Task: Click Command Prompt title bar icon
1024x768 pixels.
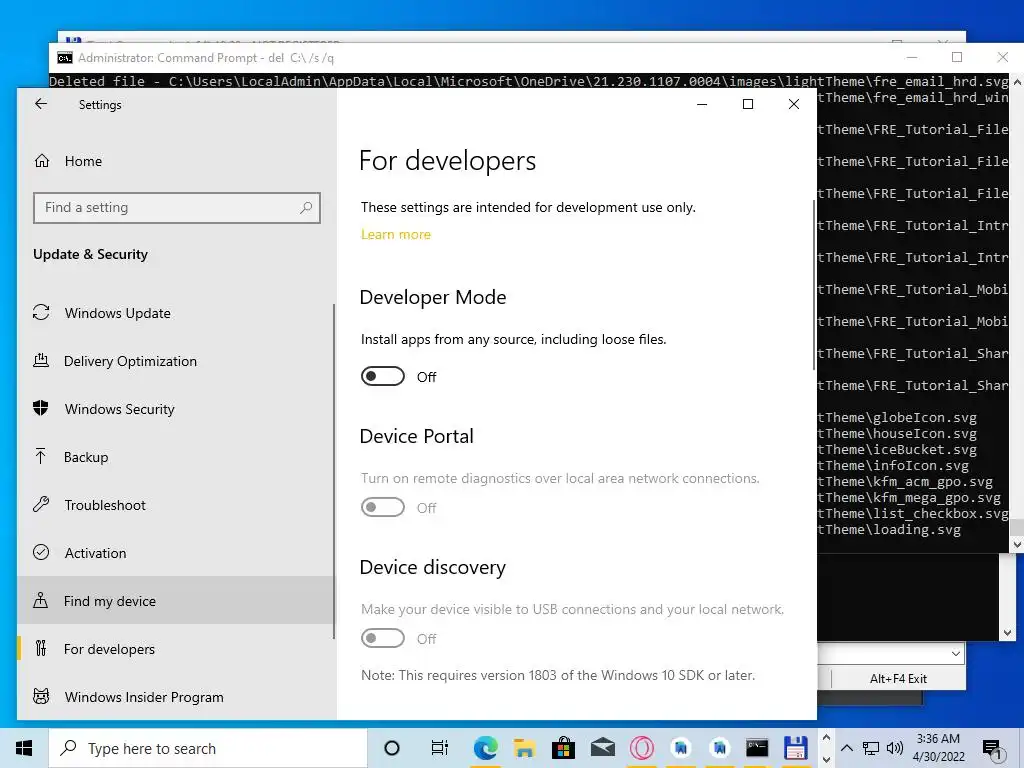Action: (x=65, y=58)
